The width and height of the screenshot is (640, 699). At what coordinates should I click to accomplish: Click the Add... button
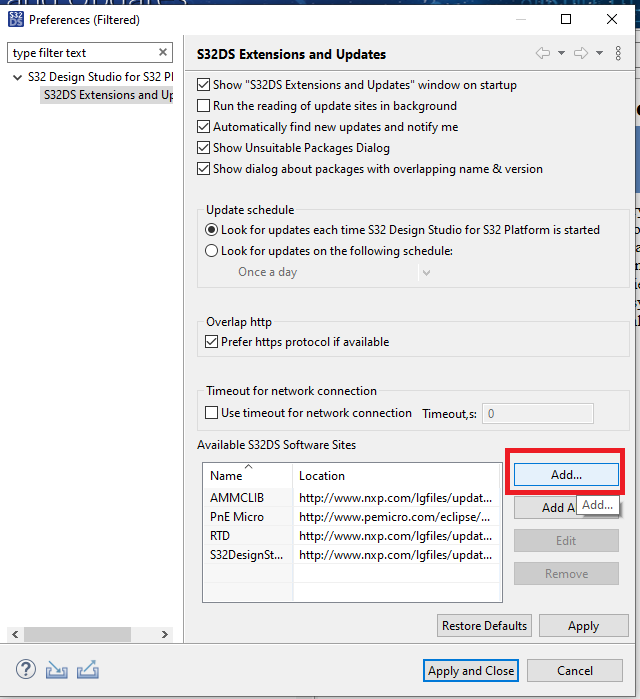(x=566, y=475)
